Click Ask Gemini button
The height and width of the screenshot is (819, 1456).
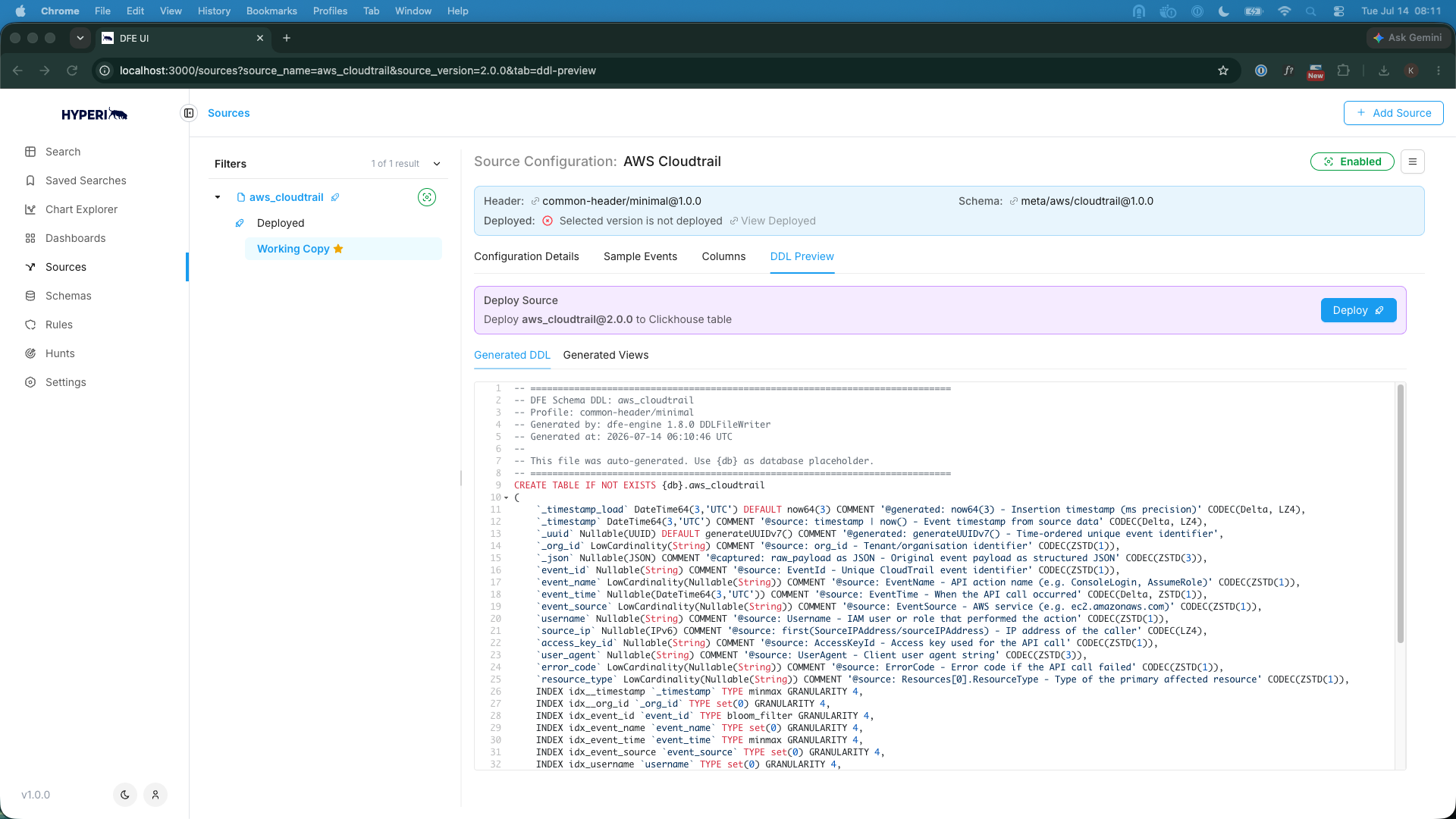click(1408, 37)
